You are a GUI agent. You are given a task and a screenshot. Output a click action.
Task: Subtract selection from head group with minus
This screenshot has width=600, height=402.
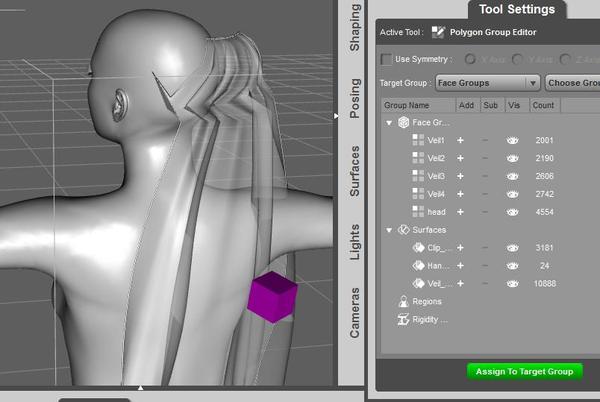click(485, 212)
